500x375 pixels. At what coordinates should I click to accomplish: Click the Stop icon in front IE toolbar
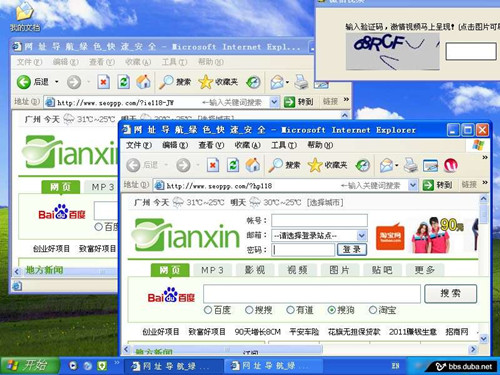tap(213, 165)
